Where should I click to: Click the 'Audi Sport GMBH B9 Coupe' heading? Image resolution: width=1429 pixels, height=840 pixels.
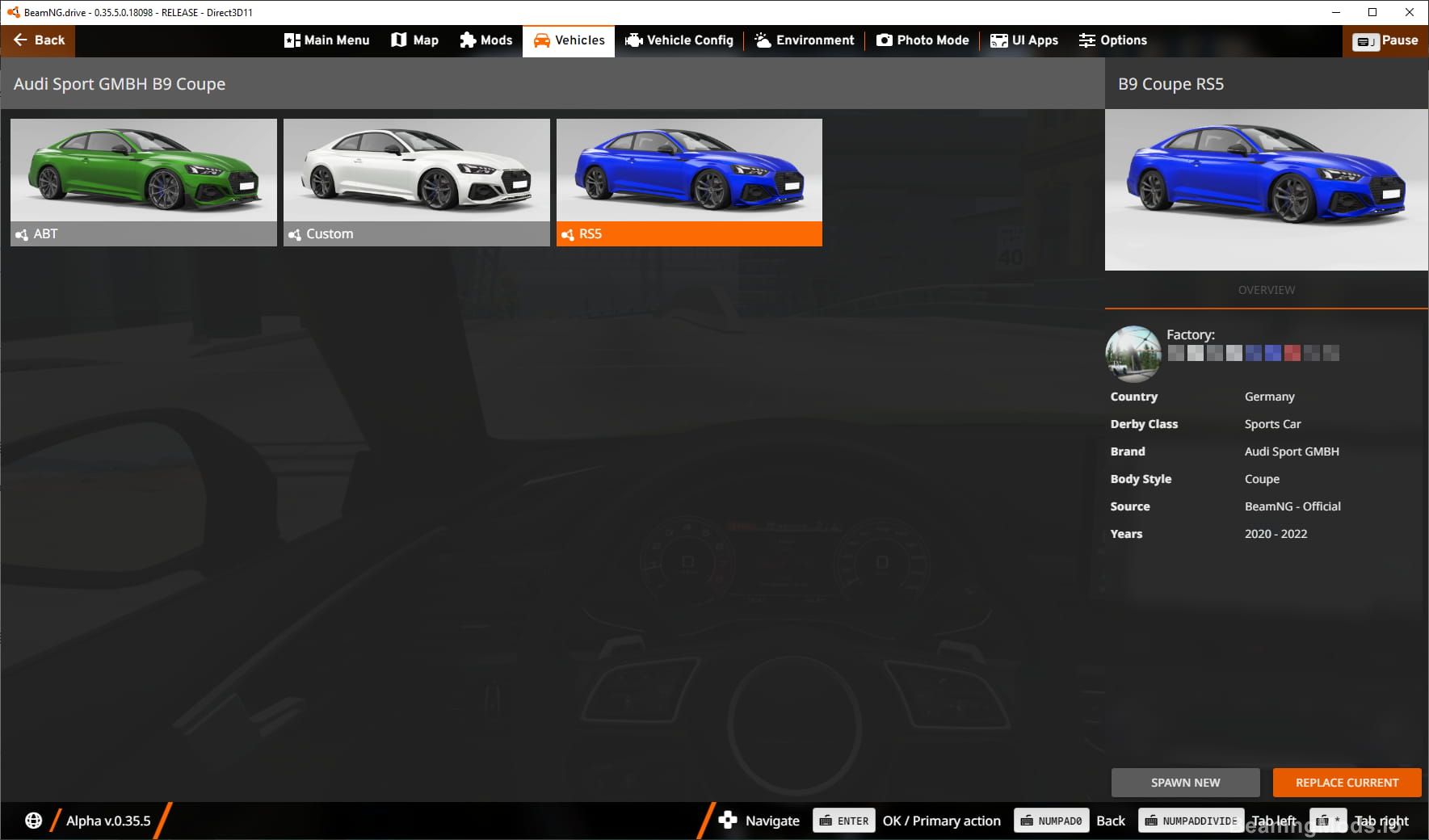pos(120,84)
